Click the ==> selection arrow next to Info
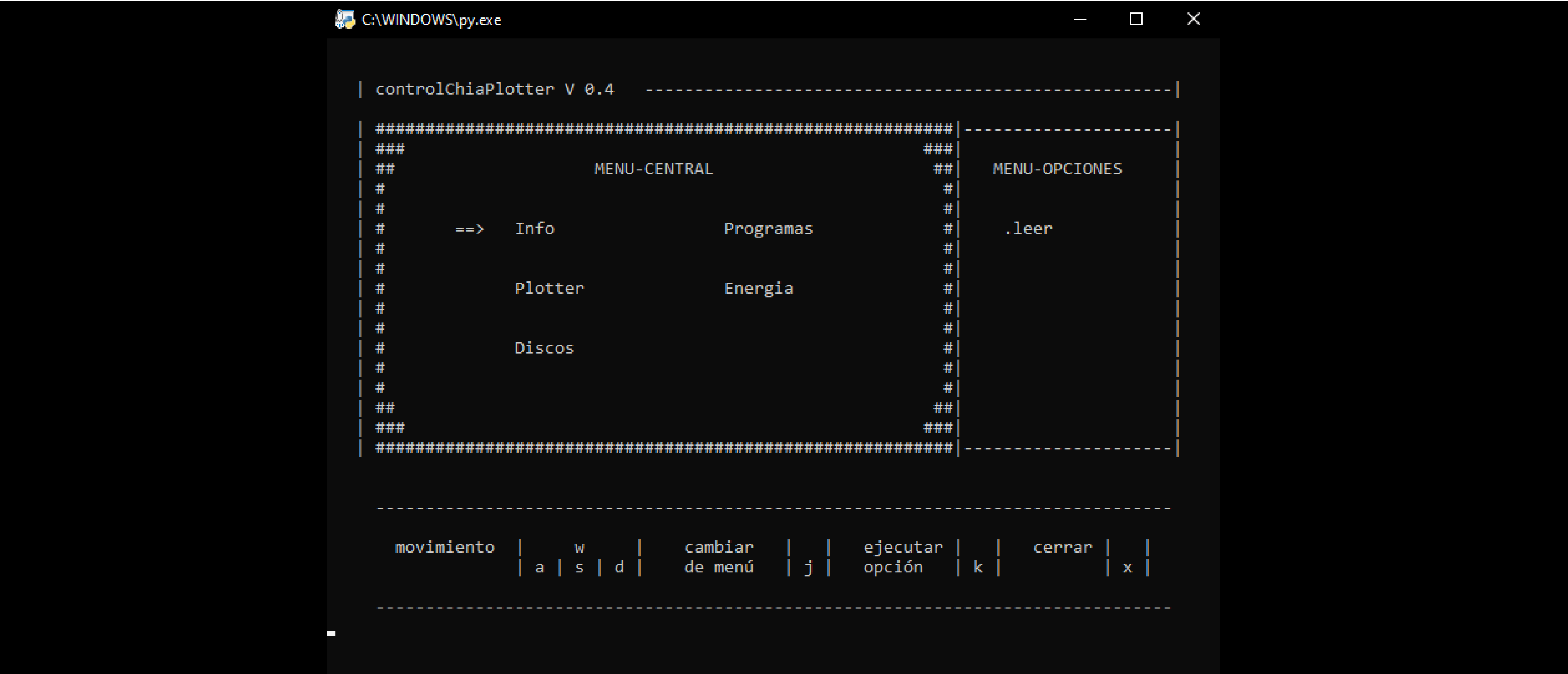 pyautogui.click(x=470, y=228)
